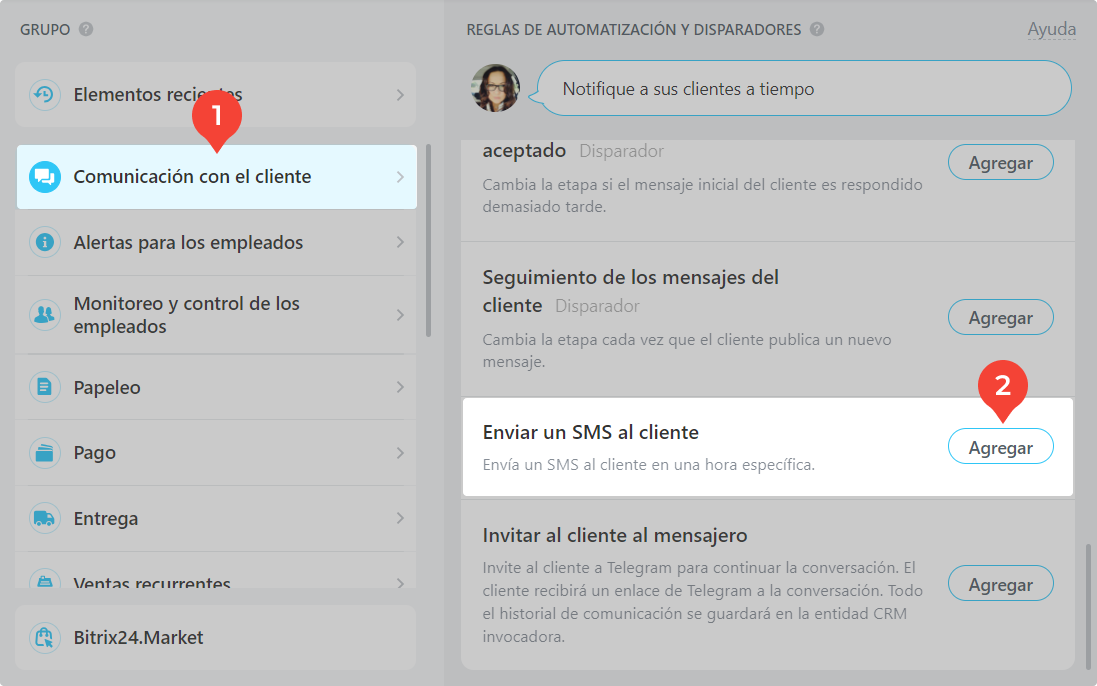Click the Monitoreo y control people icon
The image size is (1097, 686).
(x=44, y=315)
